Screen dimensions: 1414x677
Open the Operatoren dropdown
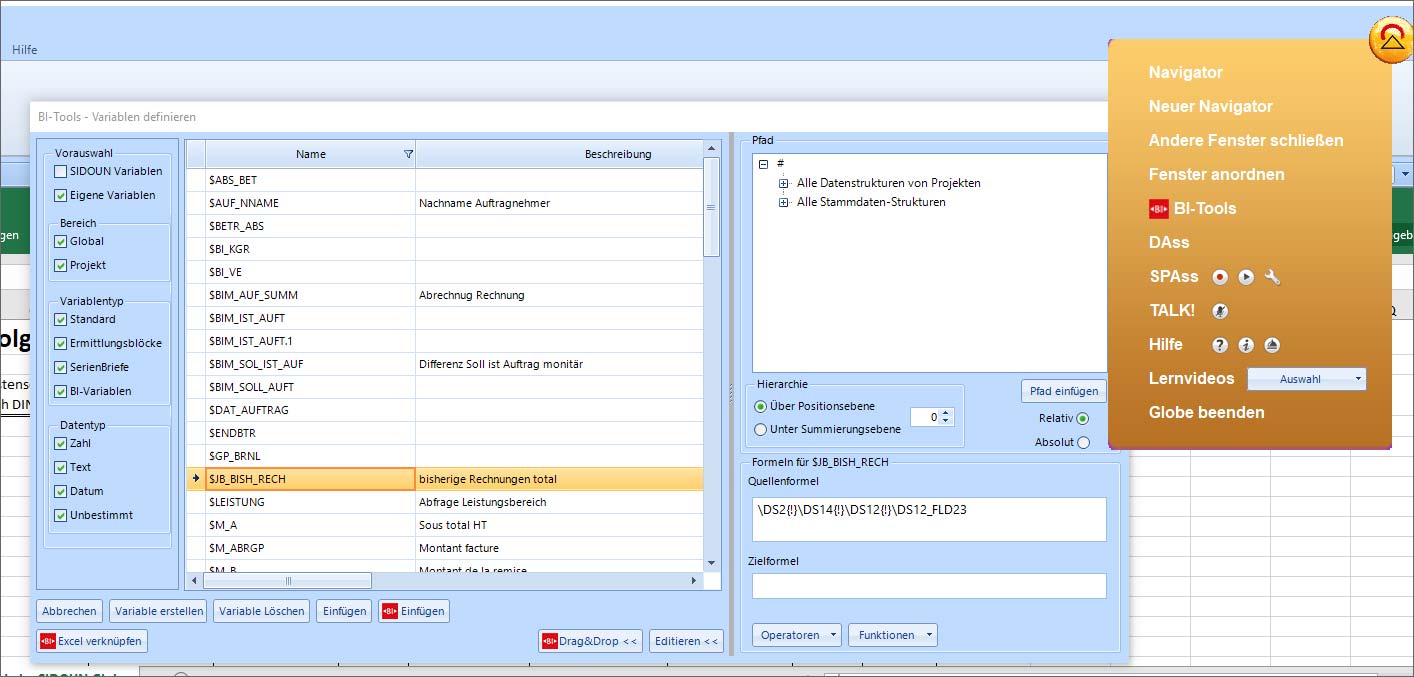(796, 635)
